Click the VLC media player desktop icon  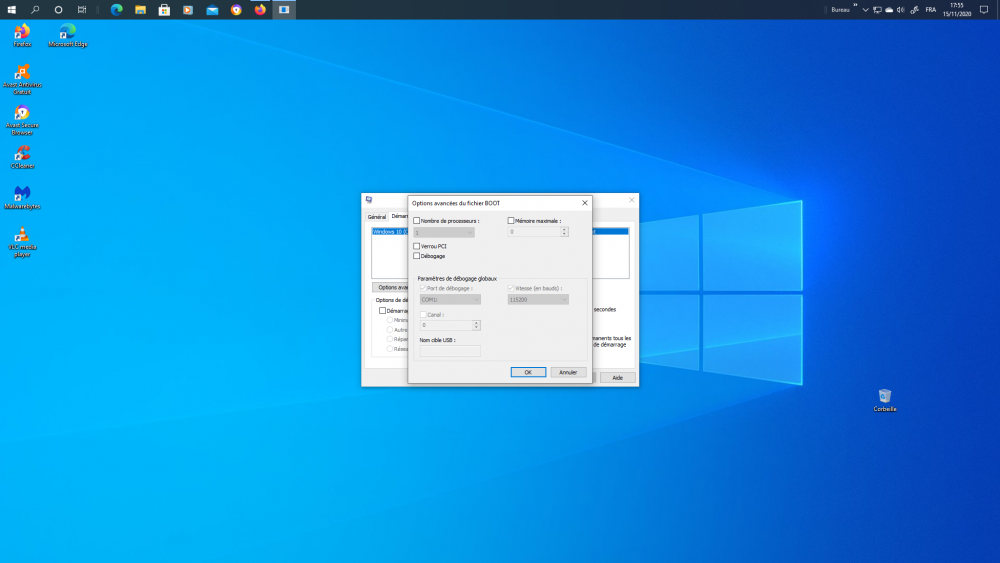coord(21,234)
